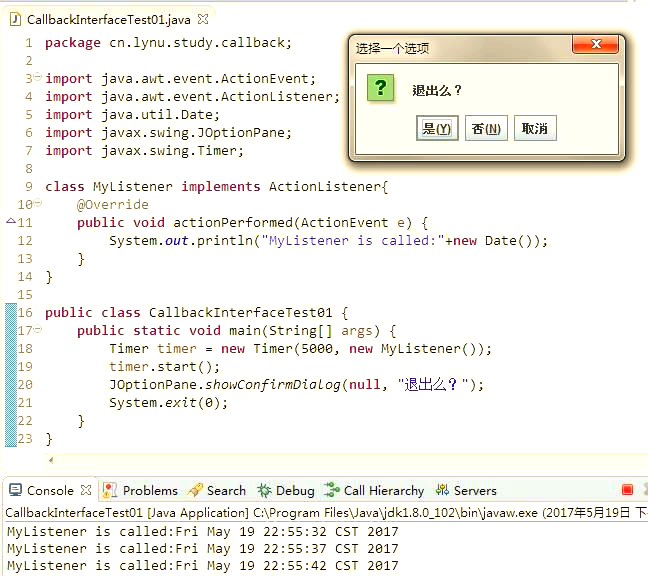Click the override marker at line 11
This screenshot has height=576, width=648.
(11, 221)
